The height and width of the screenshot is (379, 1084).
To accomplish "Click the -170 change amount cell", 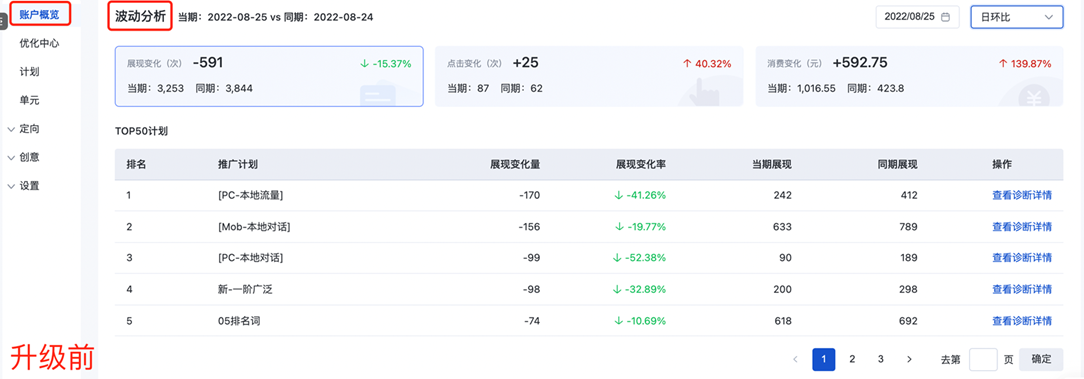I will 529,195.
